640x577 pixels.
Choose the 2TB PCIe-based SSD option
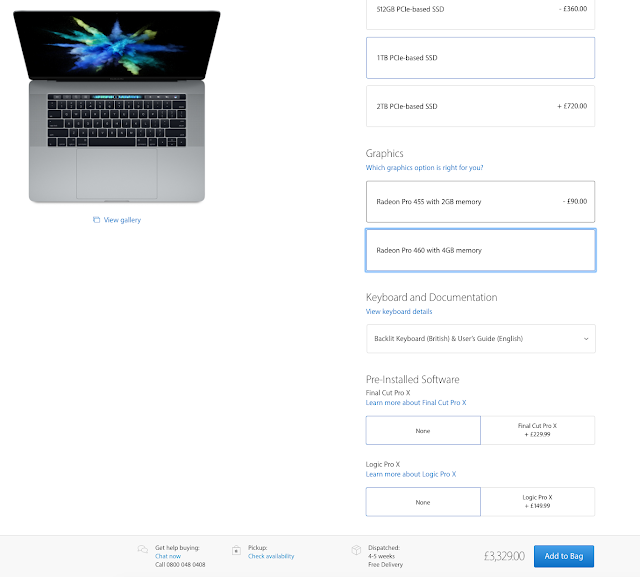pos(480,106)
